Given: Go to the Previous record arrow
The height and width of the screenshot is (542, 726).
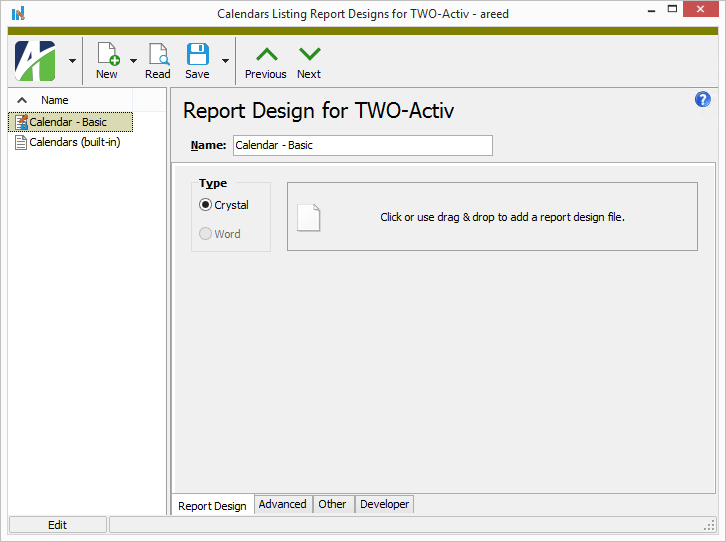Looking at the screenshot, I should click(265, 60).
